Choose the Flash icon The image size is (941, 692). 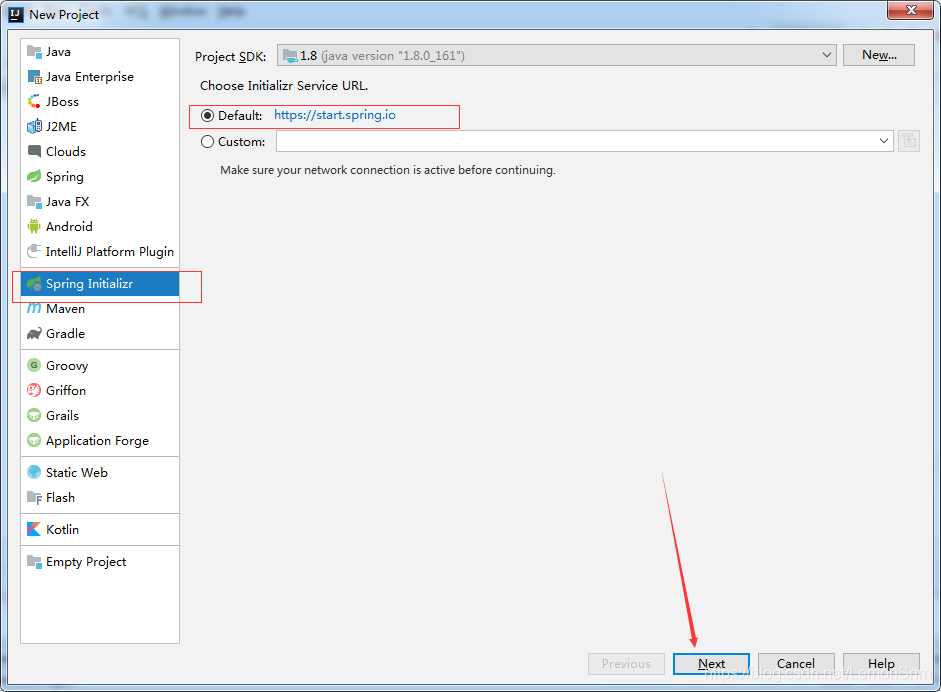34,498
